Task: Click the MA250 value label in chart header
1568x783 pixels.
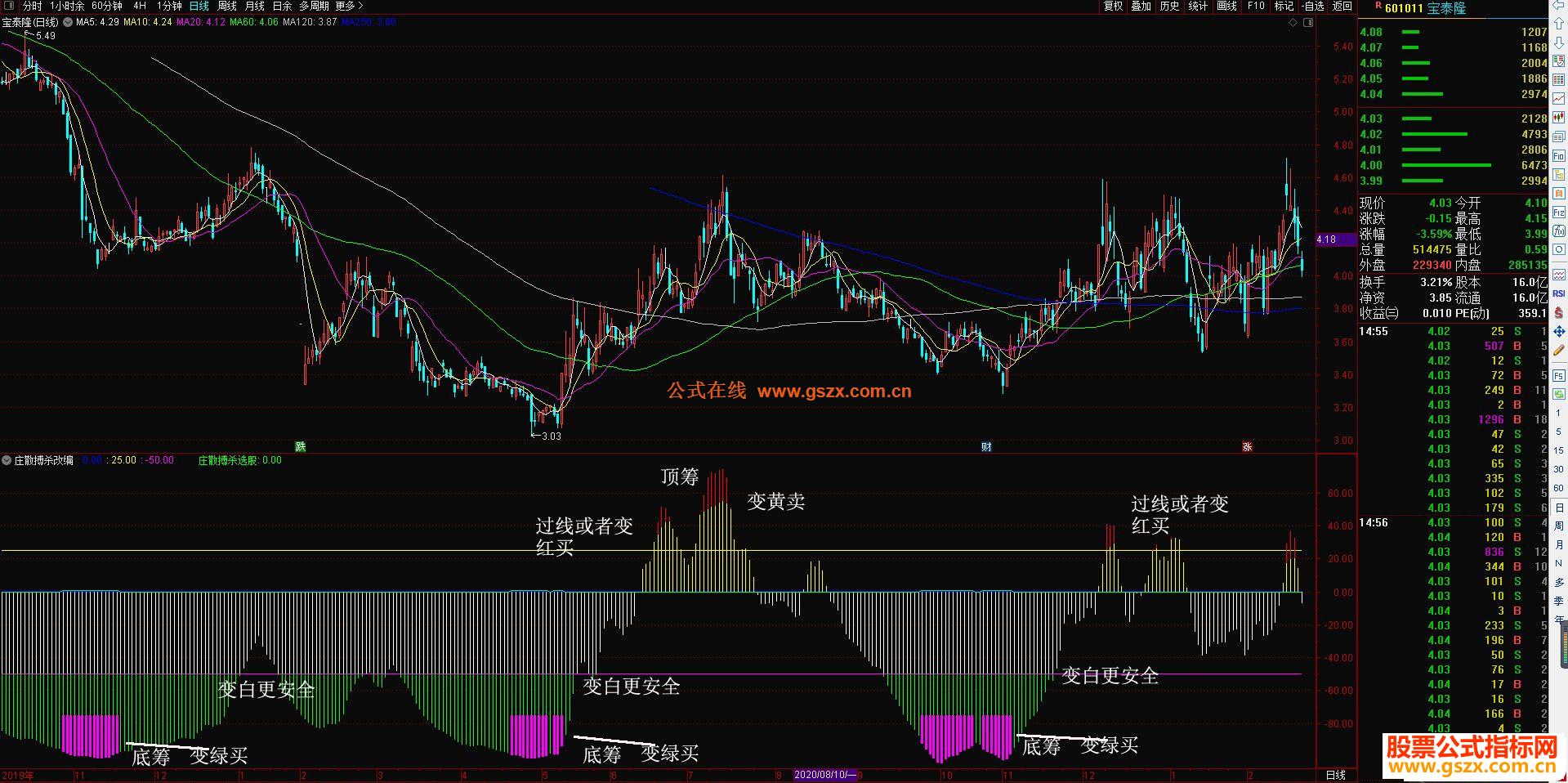Action: (x=369, y=22)
